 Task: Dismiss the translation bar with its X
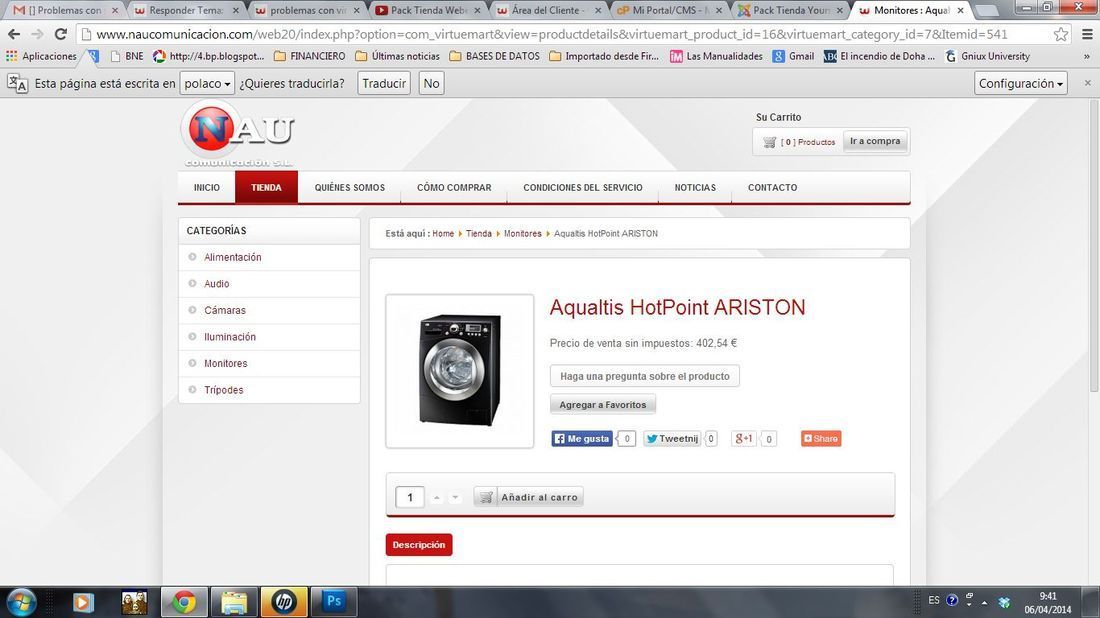click(1087, 83)
